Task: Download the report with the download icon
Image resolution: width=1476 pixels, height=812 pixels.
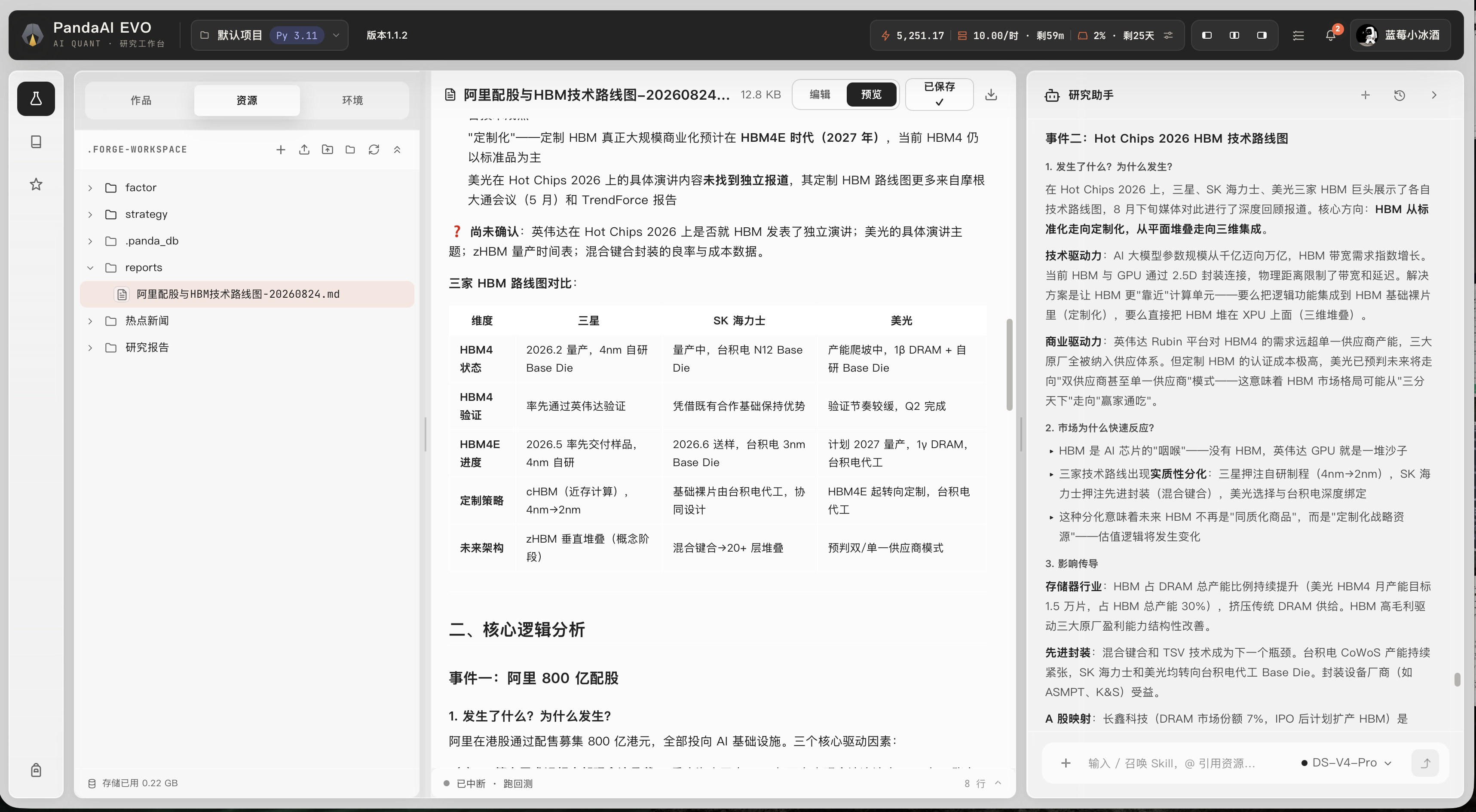Action: 991,95
